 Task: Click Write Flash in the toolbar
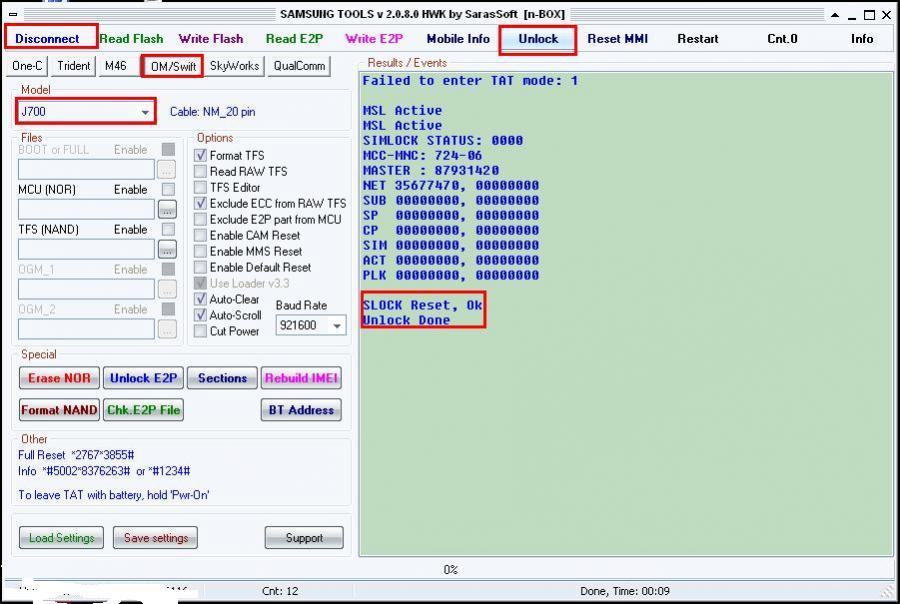(211, 38)
